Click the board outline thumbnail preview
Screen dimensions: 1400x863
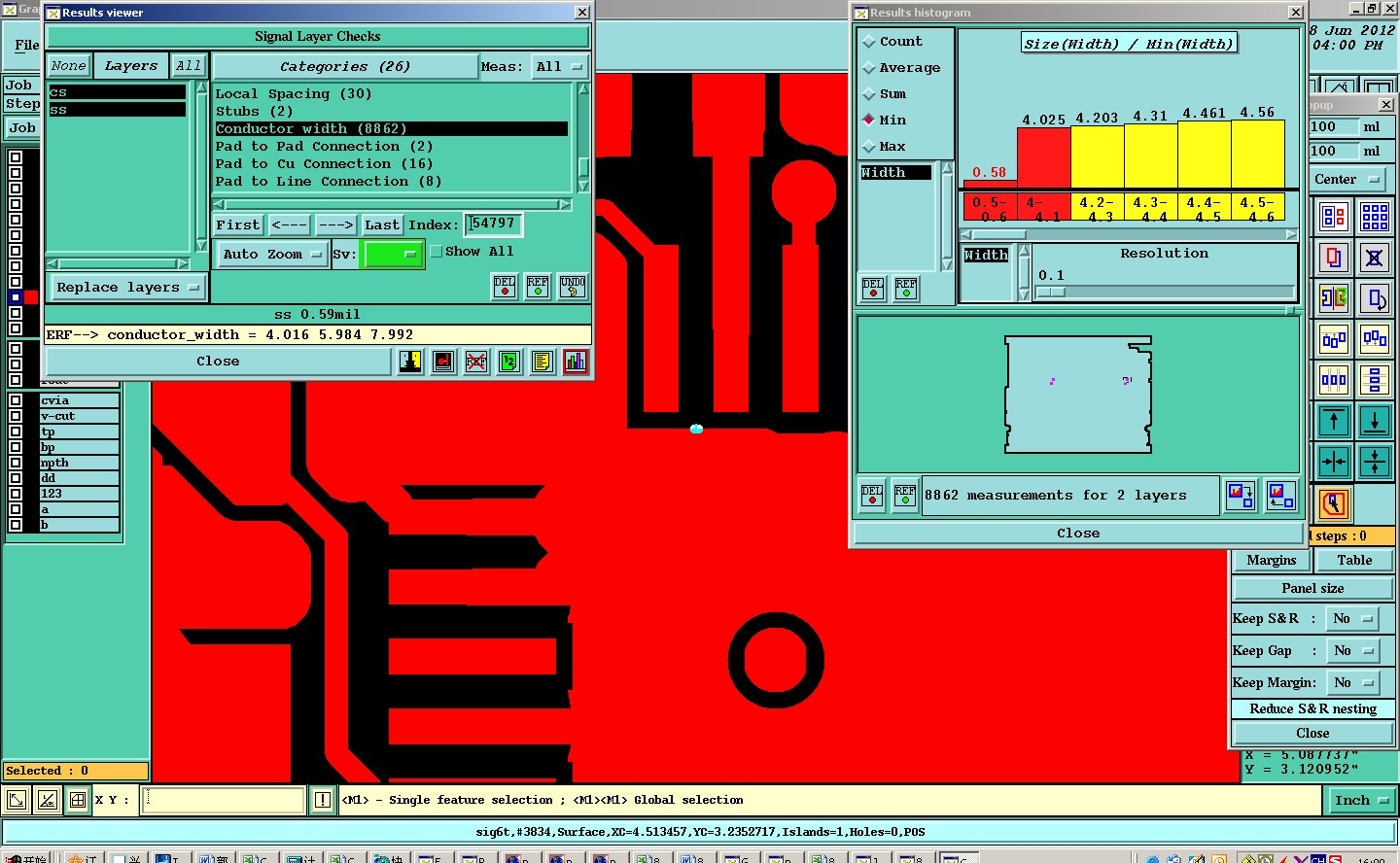pos(1078,395)
